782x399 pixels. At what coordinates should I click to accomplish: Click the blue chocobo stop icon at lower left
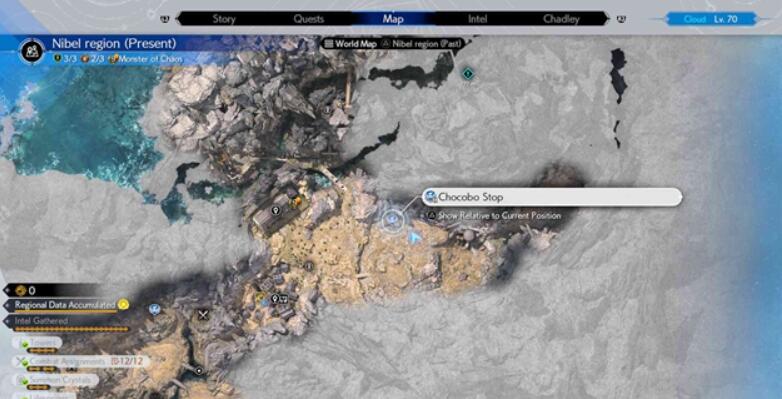155,310
